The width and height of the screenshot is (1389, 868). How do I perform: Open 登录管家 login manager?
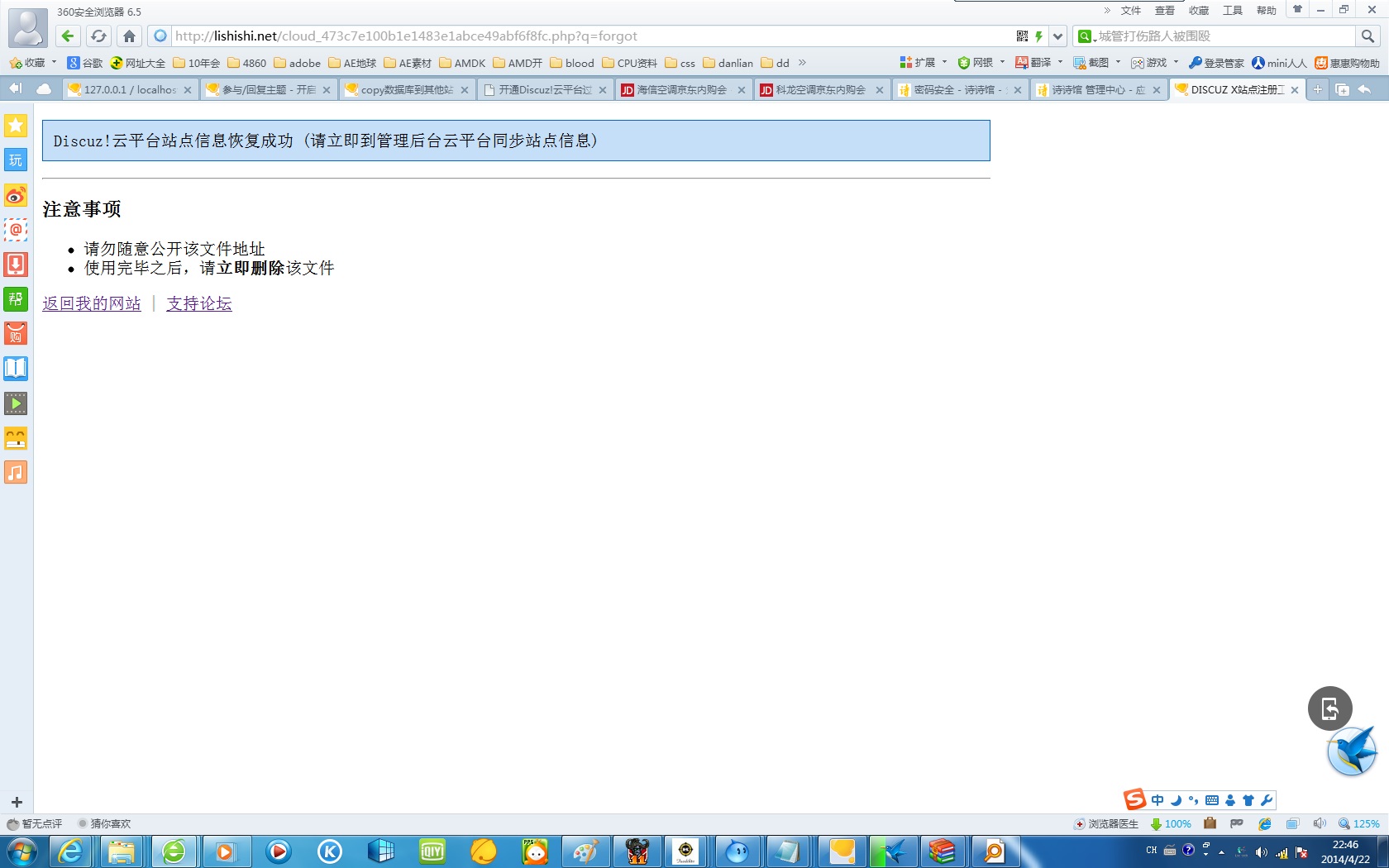coord(1216,63)
